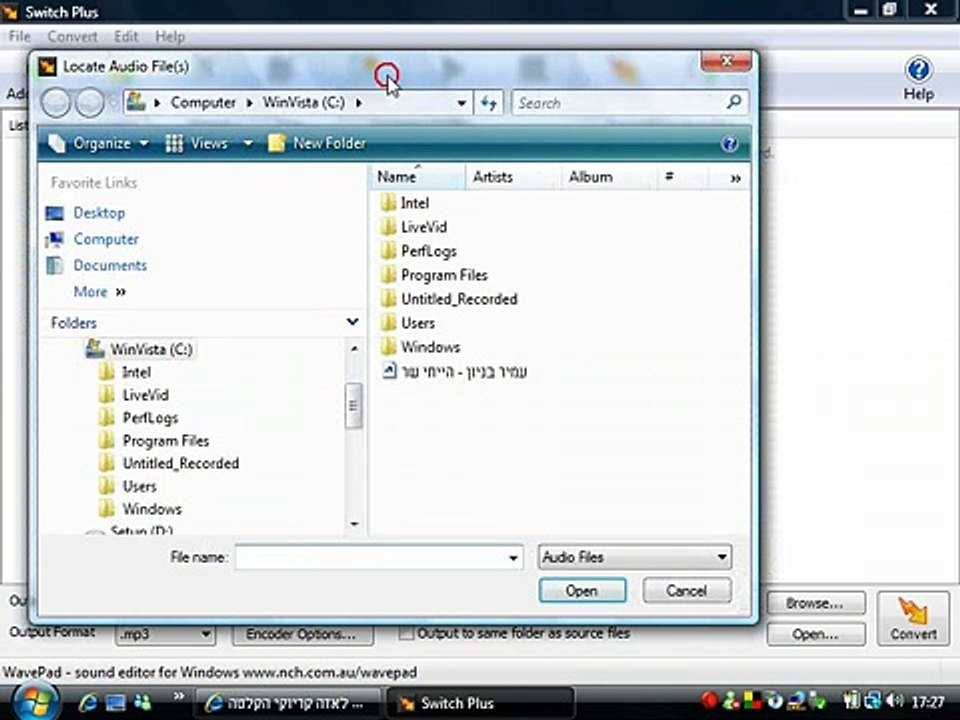Click New Folder in the dialog toolbar
The width and height of the screenshot is (960, 720).
pos(317,143)
